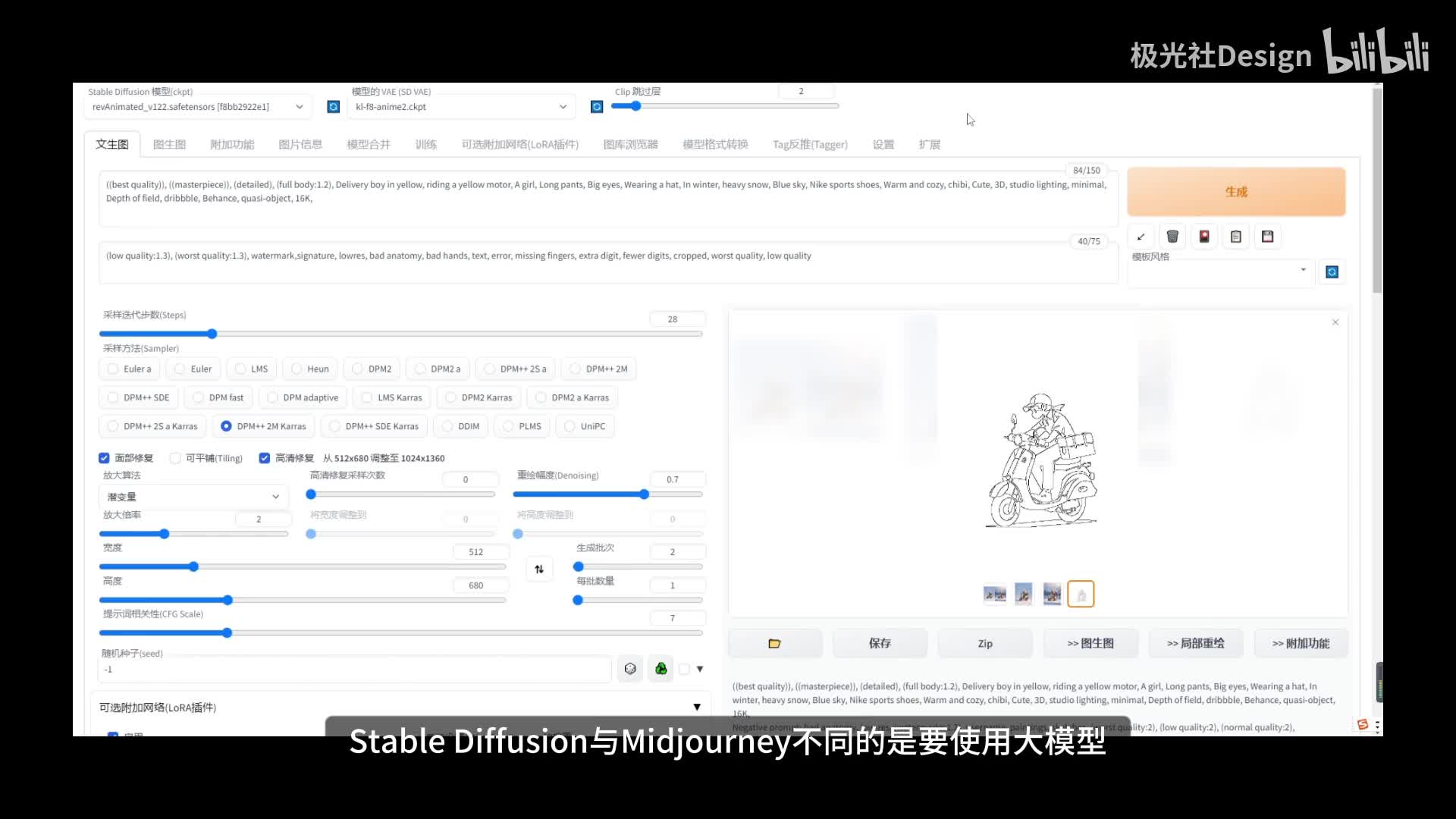Image resolution: width=1456 pixels, height=819 pixels.
Task: Swap width and height with arrows icon
Action: (x=539, y=569)
